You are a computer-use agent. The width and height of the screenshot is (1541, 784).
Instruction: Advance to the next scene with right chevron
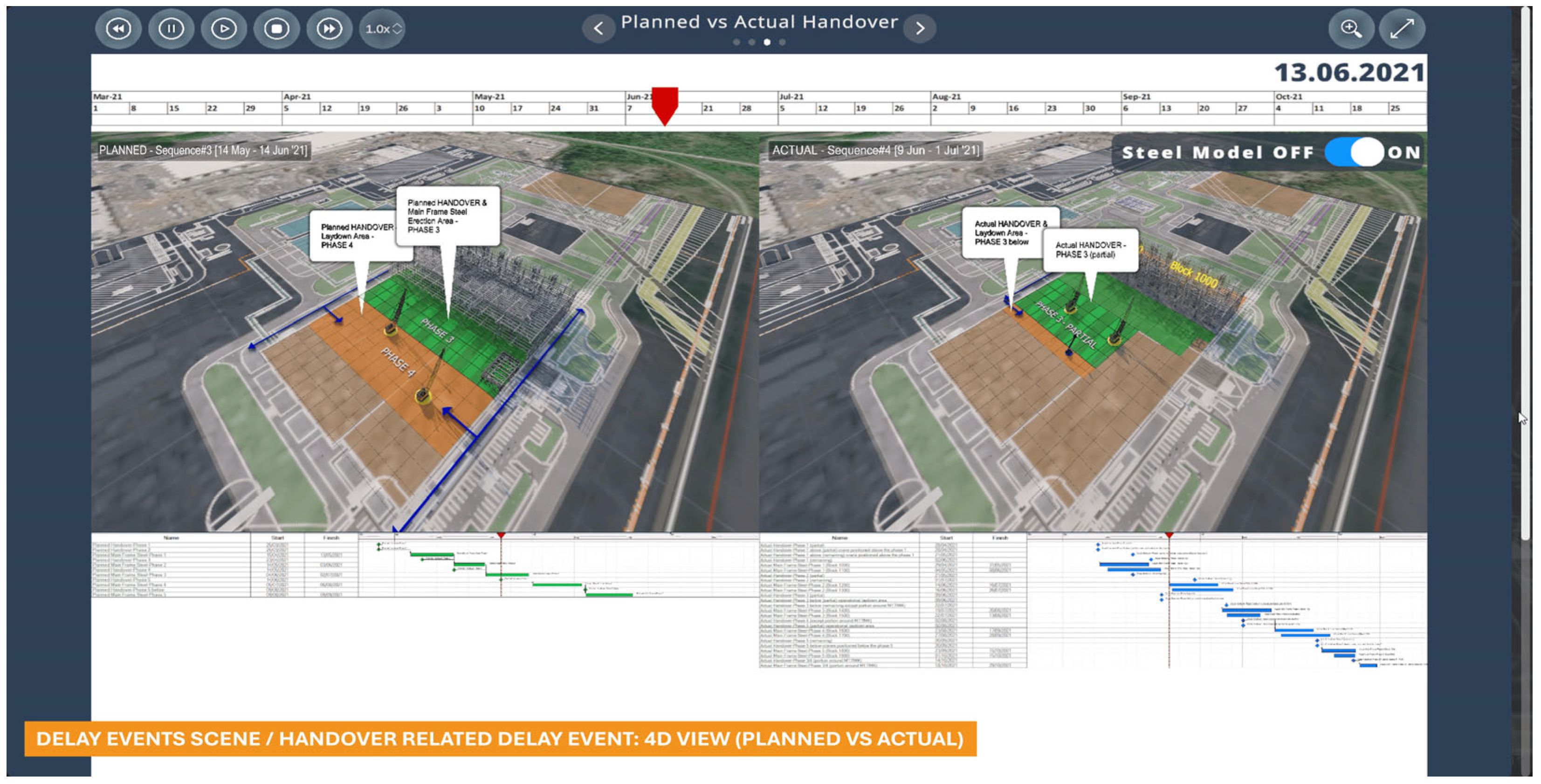(x=920, y=28)
